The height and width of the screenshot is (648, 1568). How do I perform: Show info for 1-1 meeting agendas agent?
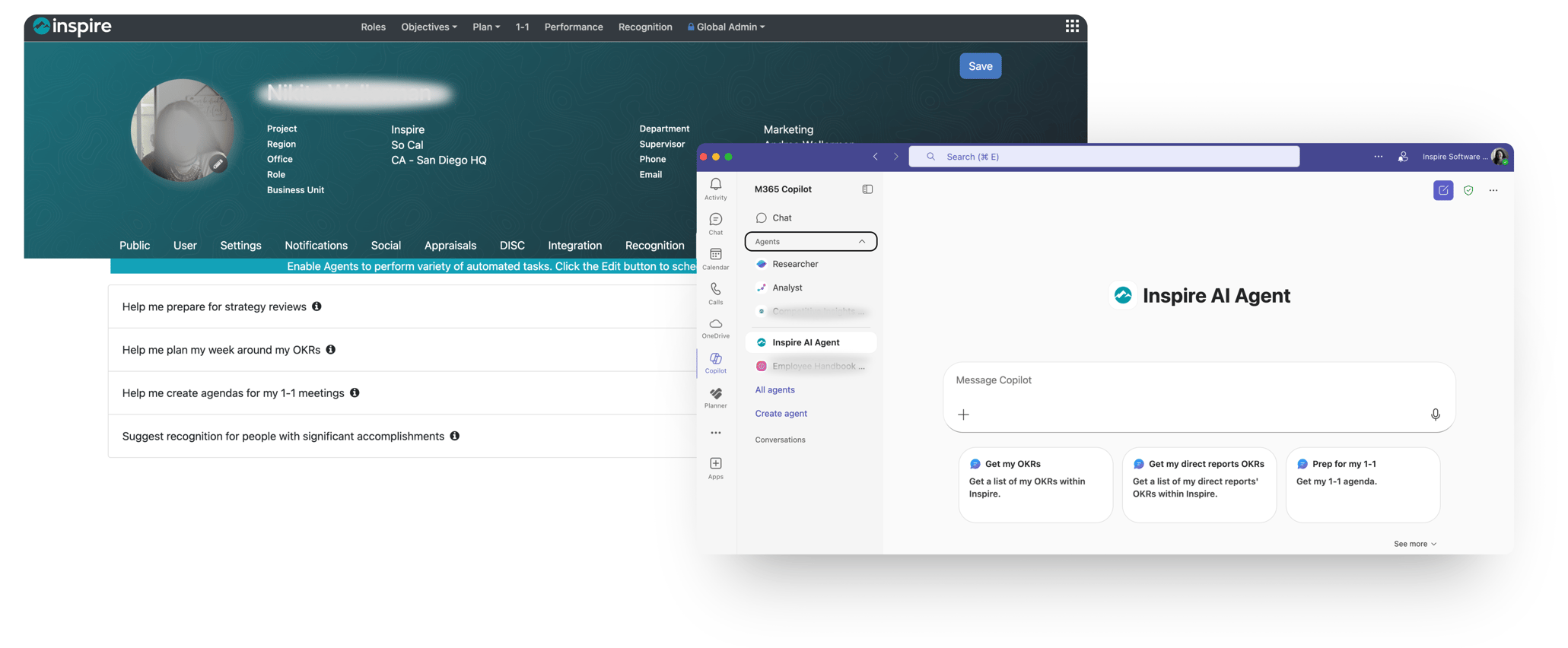click(355, 393)
